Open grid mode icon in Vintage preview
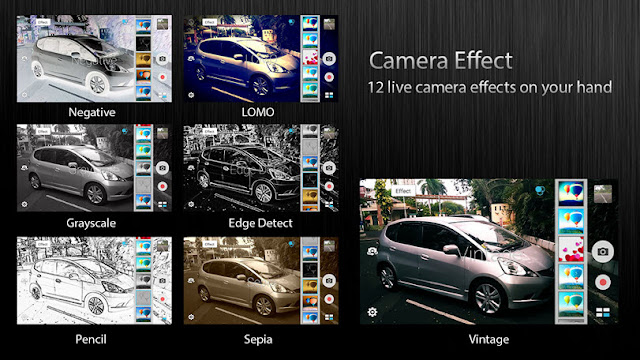Image resolution: width=640 pixels, height=360 pixels. (x=603, y=313)
